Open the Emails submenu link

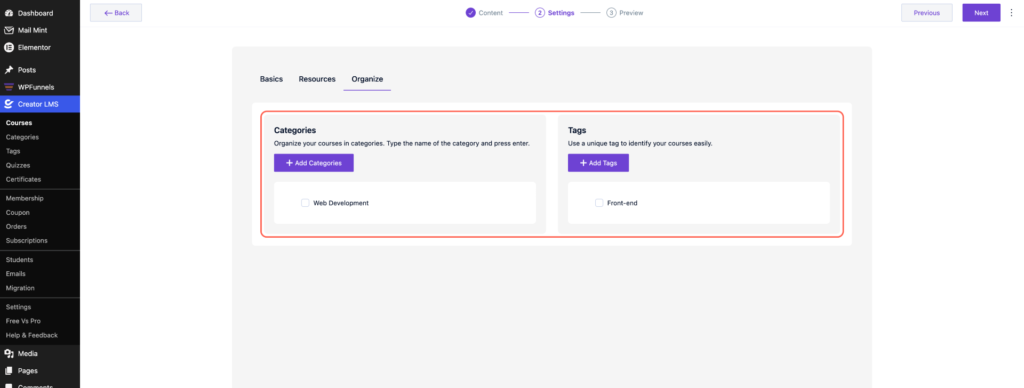click(x=16, y=274)
